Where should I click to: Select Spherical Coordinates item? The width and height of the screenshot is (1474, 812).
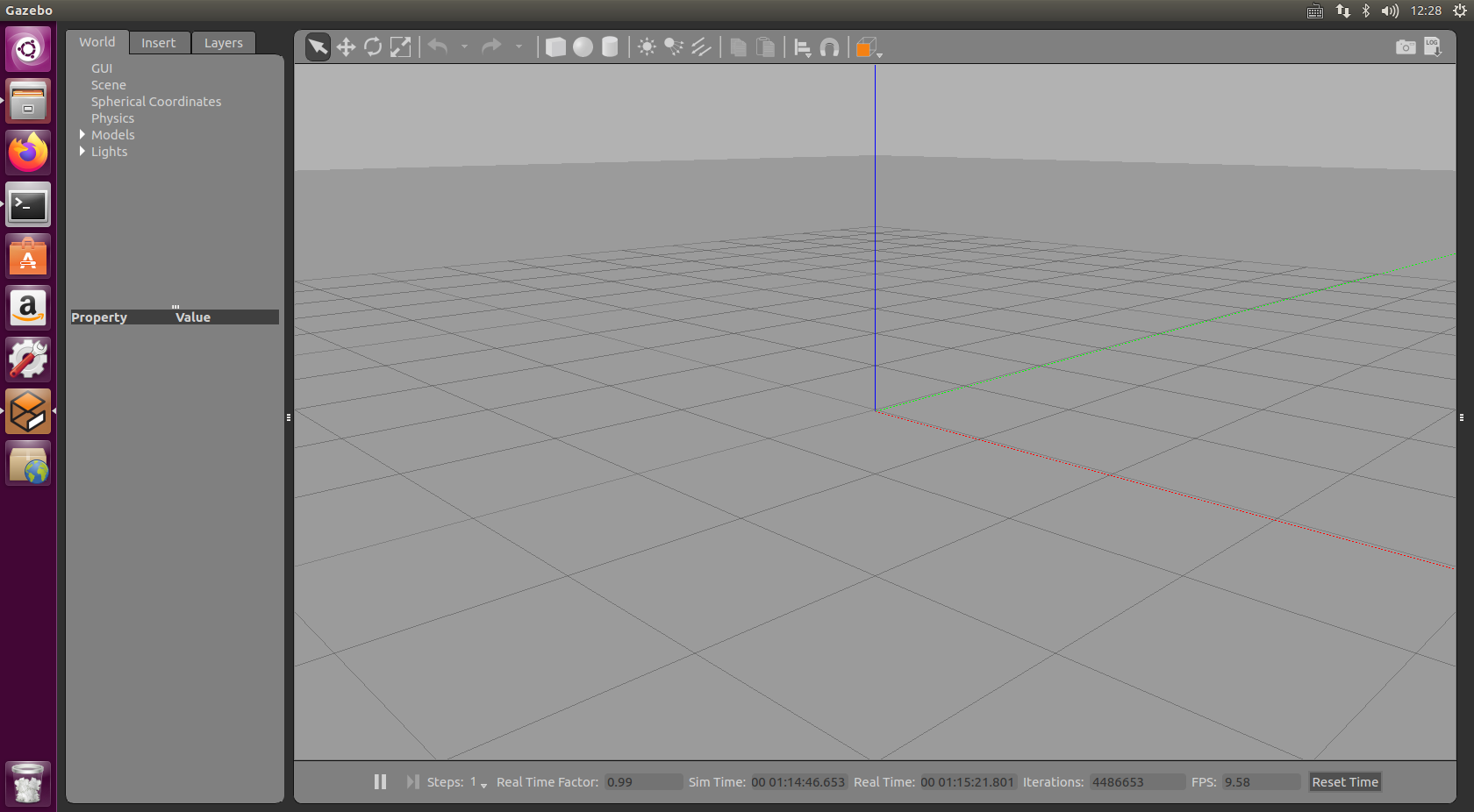coord(156,102)
